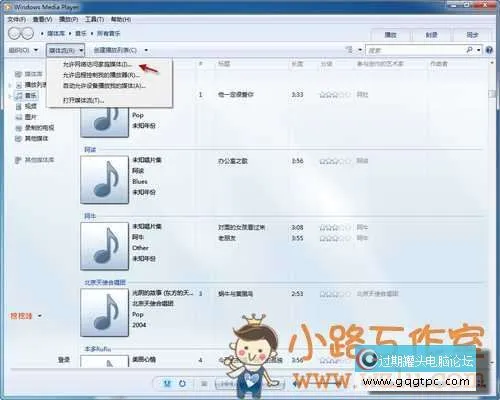Click the vertical scrollbar thumb of the song list
The image size is (500, 400).
492,94
